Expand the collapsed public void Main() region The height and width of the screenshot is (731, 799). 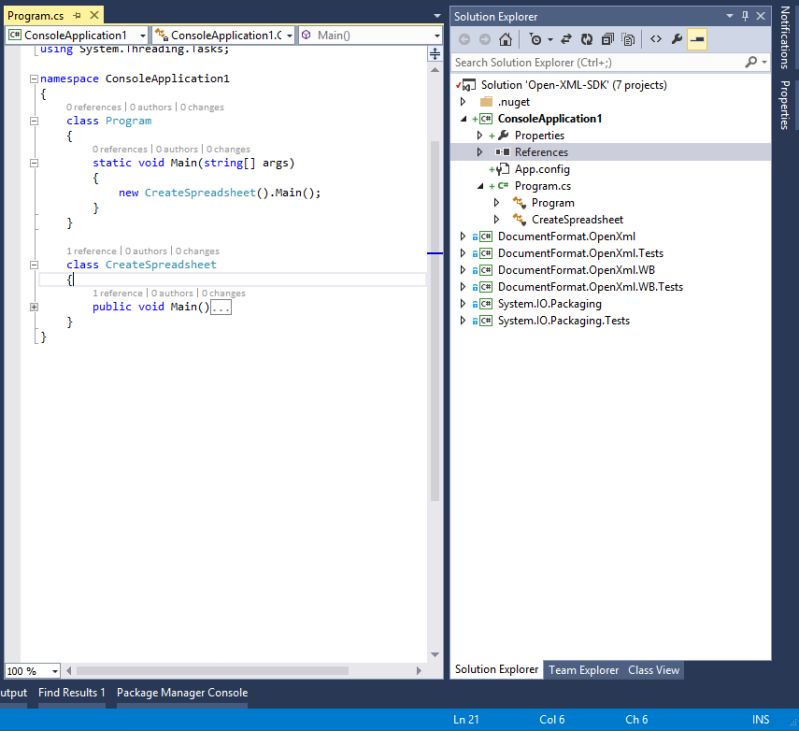(x=34, y=307)
